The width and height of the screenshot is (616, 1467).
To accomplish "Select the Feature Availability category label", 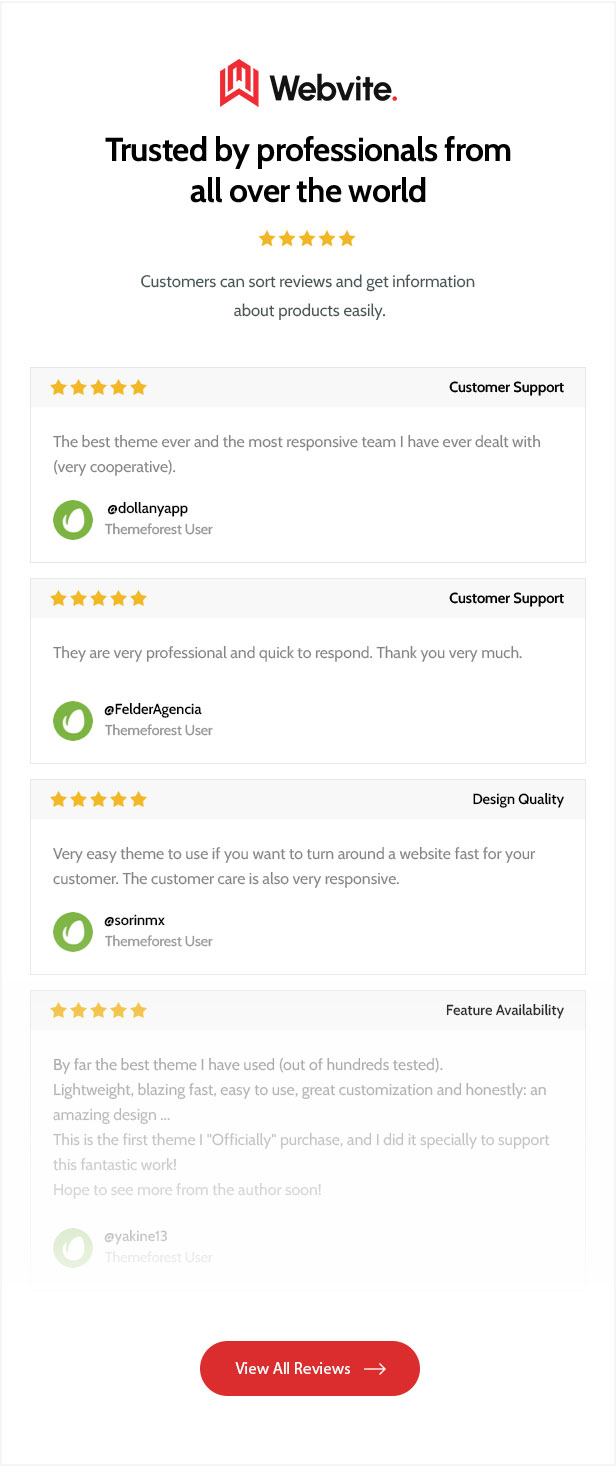I will coord(504,1011).
